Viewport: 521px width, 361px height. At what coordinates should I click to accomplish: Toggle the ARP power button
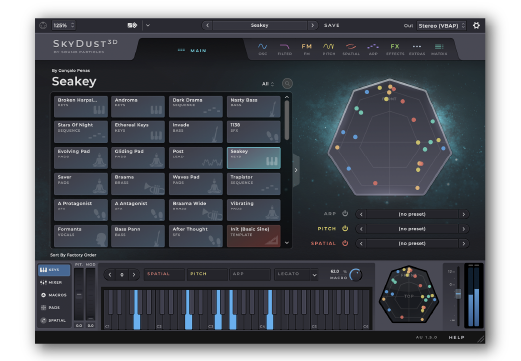[x=345, y=214]
